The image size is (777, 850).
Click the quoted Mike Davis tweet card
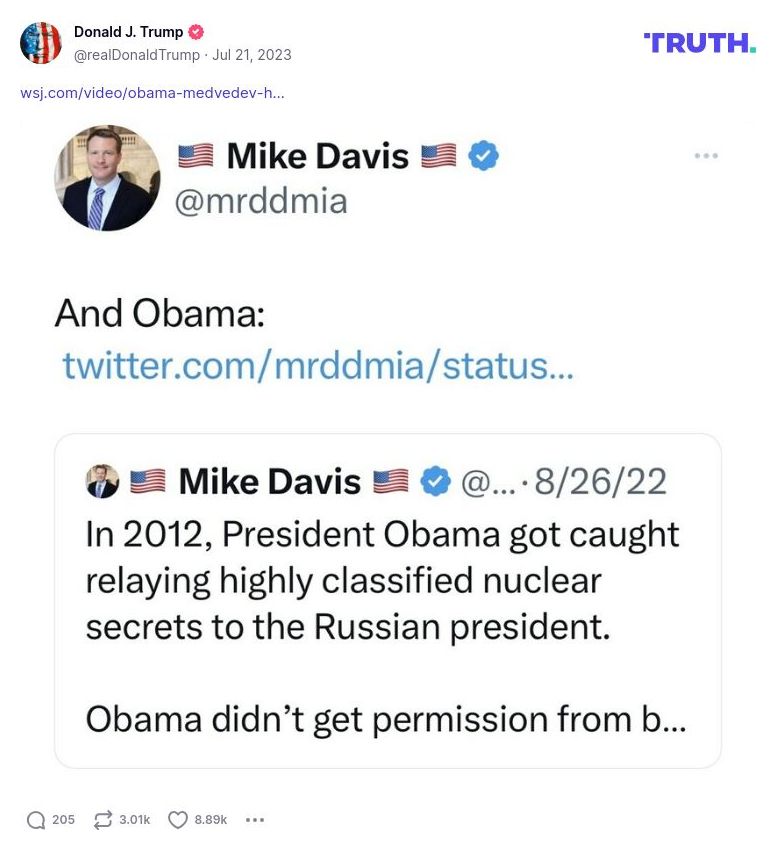click(x=390, y=600)
